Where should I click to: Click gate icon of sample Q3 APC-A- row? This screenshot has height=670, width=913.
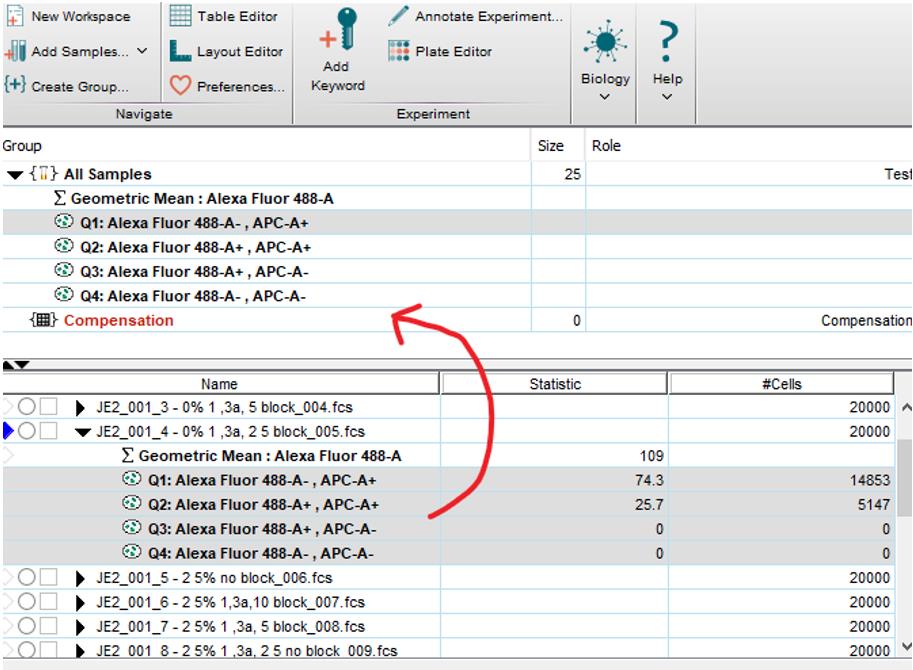pyautogui.click(x=132, y=528)
